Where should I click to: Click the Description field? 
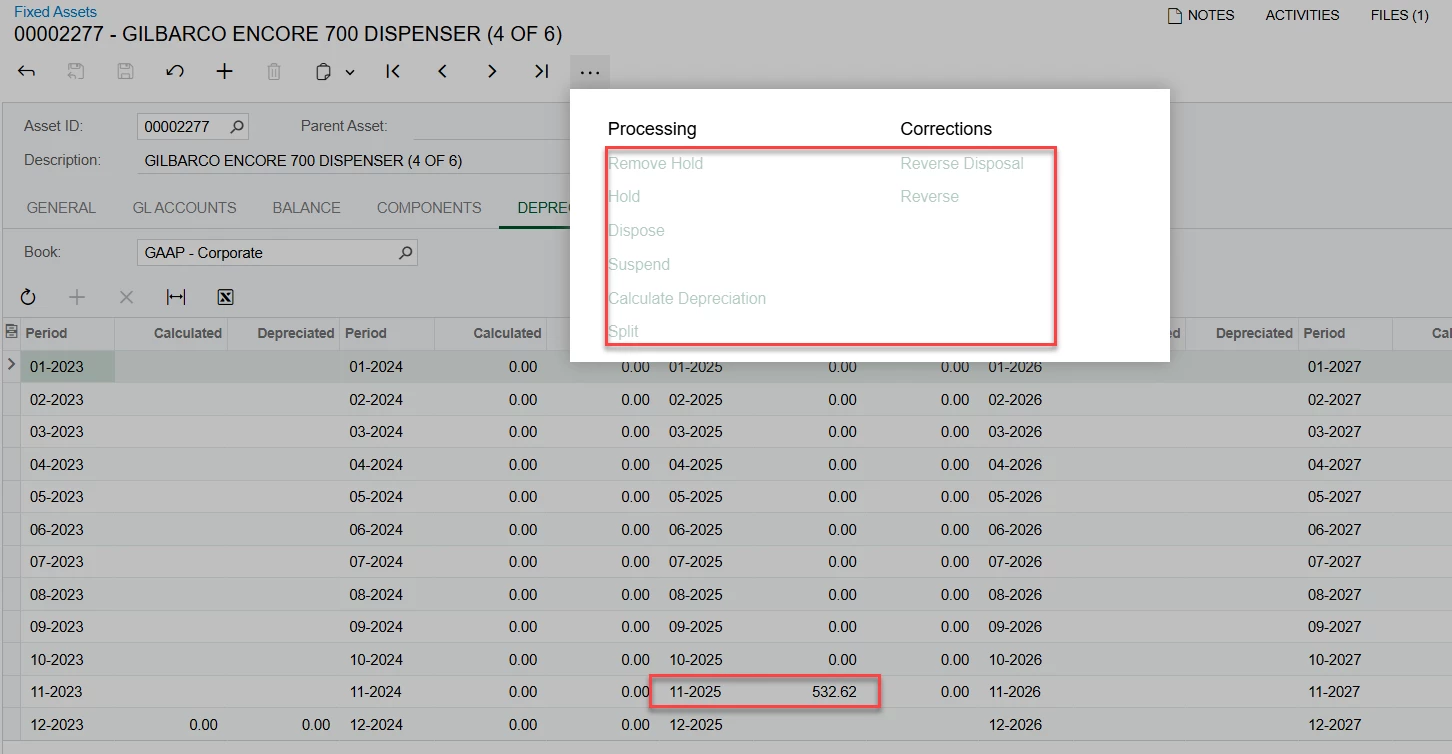point(355,160)
